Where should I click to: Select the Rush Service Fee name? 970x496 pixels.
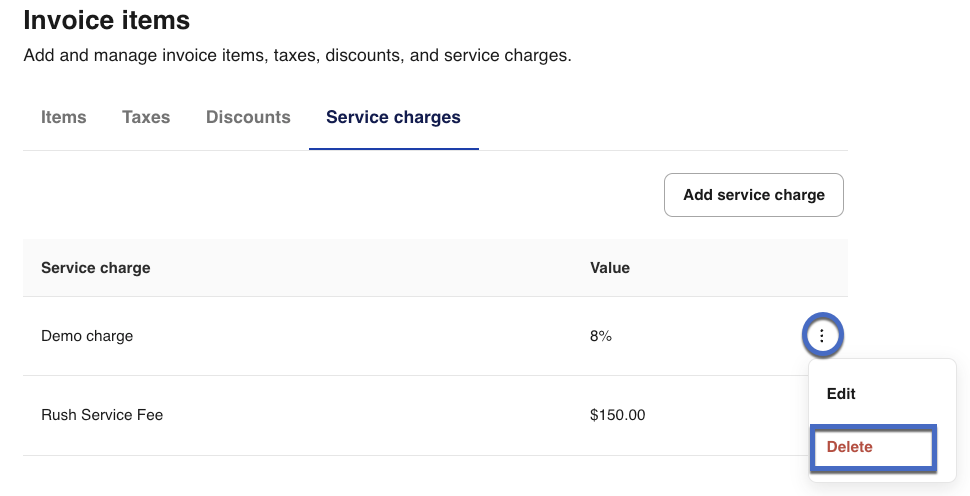pyautogui.click(x=102, y=414)
